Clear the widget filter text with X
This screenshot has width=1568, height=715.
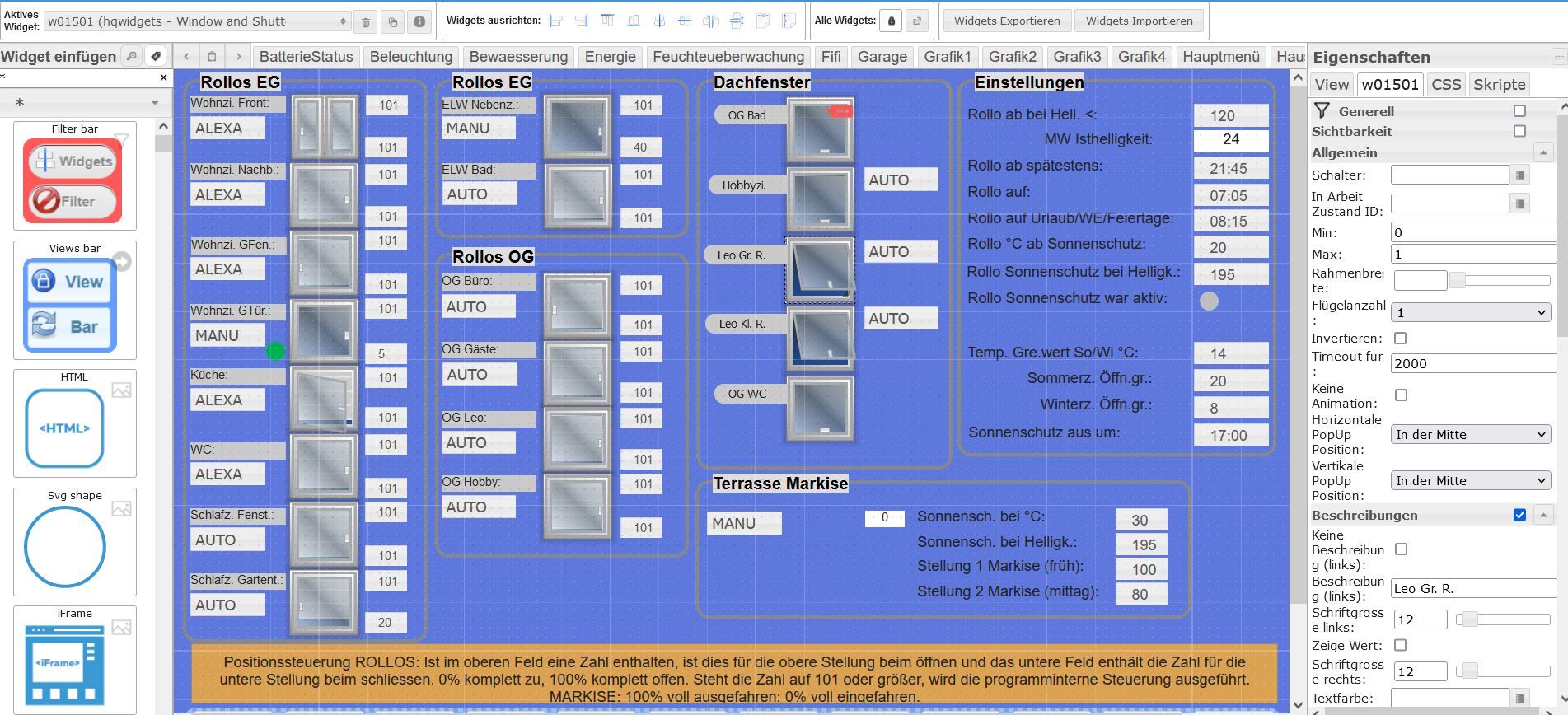(163, 77)
